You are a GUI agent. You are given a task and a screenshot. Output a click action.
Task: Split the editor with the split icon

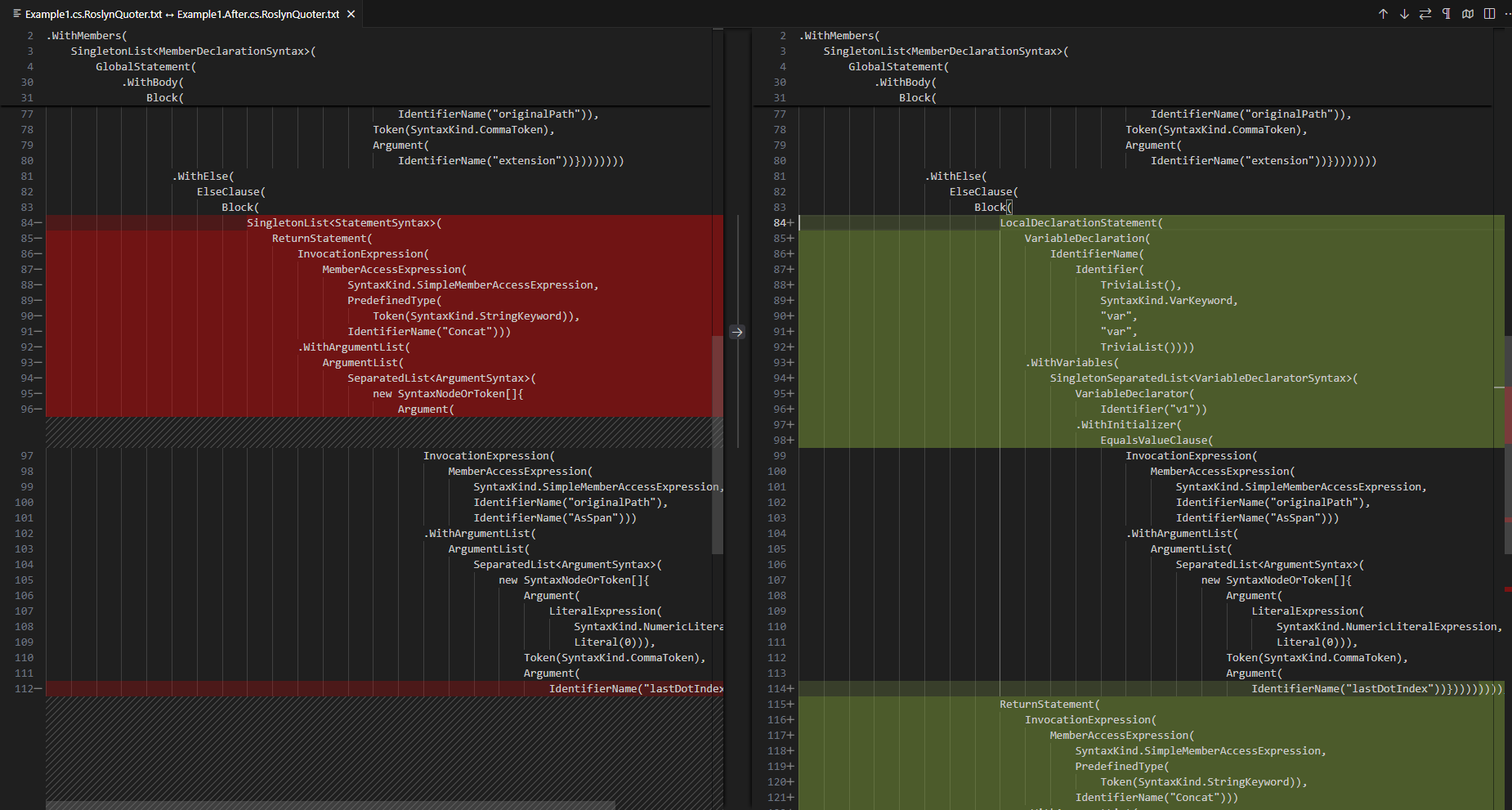pyautogui.click(x=1489, y=14)
